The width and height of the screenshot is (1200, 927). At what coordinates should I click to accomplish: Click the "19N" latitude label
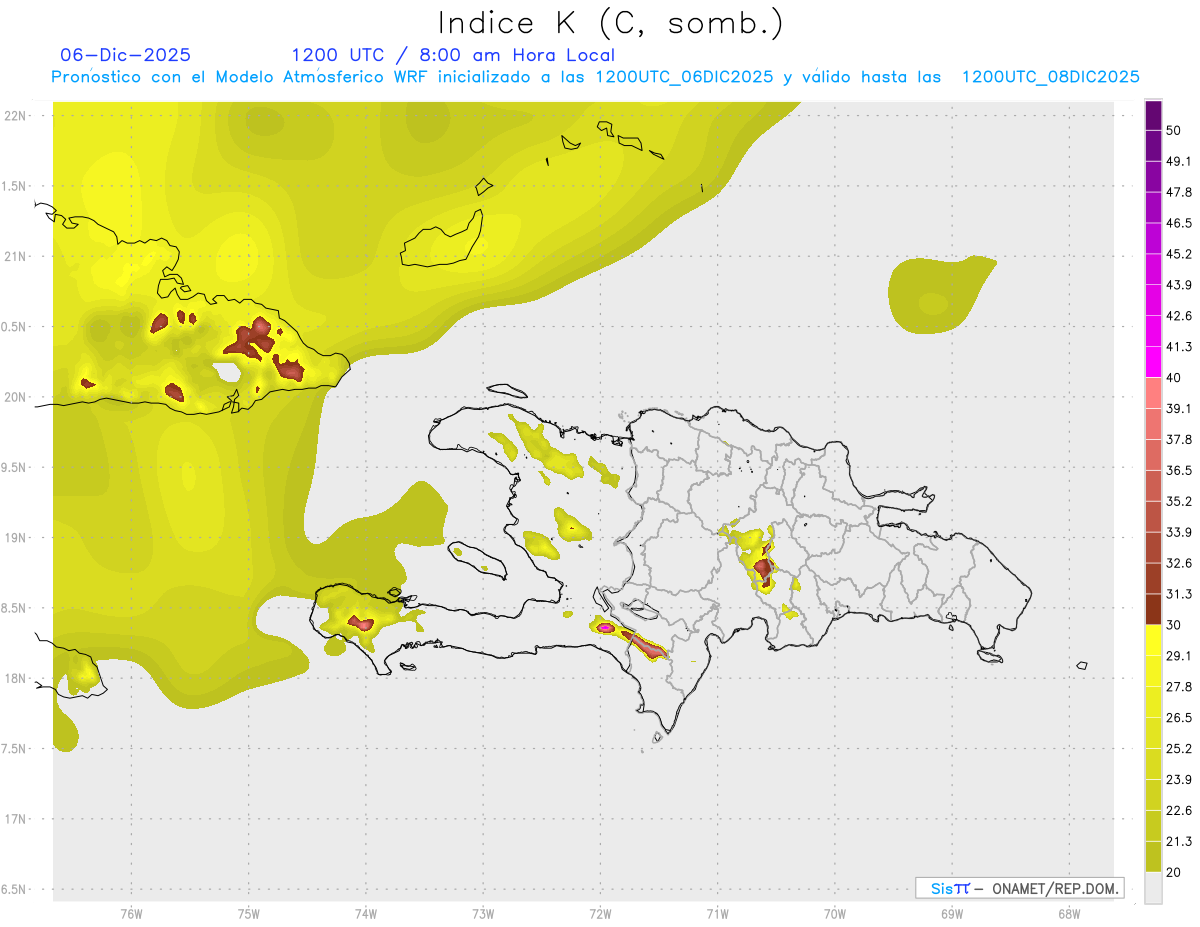tap(16, 537)
